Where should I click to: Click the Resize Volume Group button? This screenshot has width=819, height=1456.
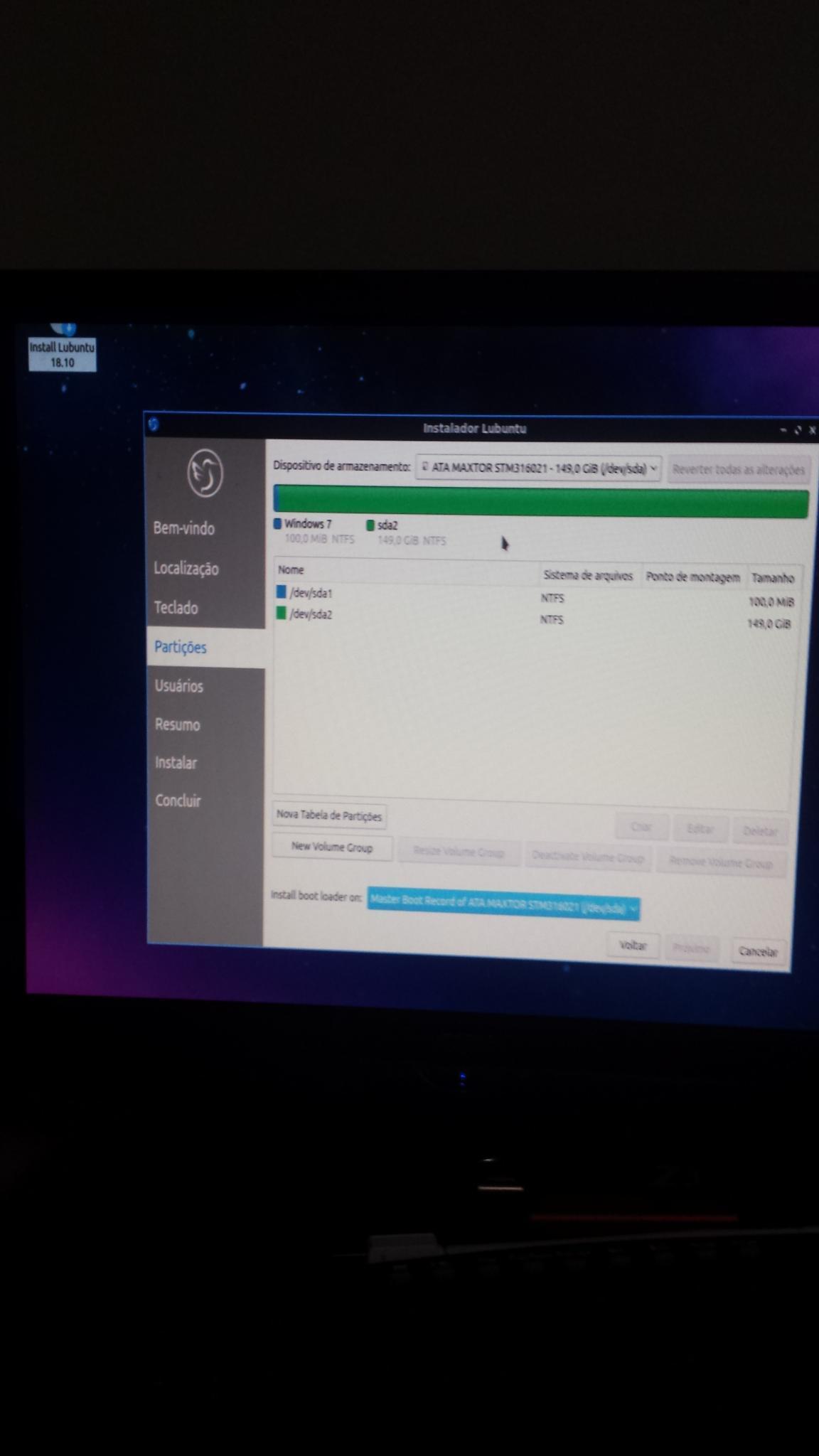coord(459,852)
